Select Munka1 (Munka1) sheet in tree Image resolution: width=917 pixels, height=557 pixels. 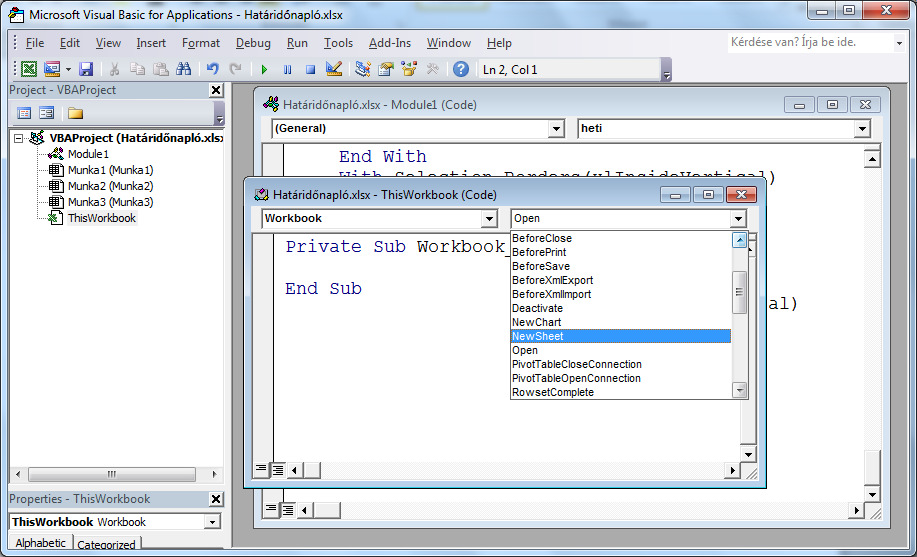tap(111, 170)
